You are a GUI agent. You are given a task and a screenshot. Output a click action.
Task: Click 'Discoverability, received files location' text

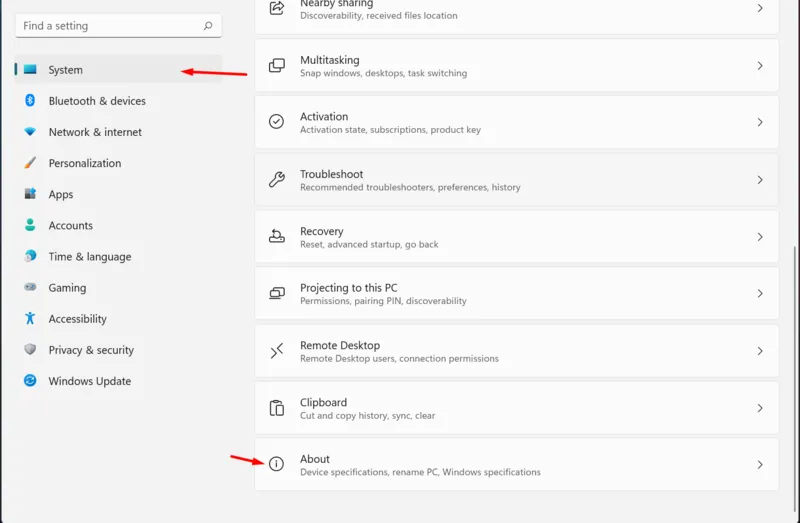point(379,16)
